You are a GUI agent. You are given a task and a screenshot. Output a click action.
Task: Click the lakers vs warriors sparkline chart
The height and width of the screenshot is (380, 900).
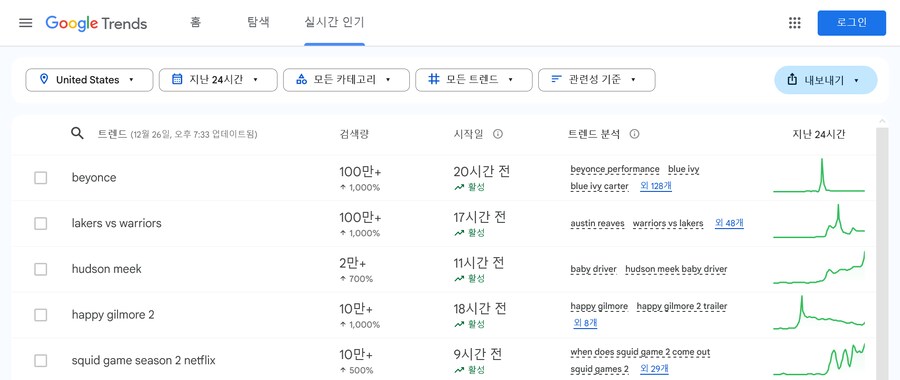click(819, 221)
